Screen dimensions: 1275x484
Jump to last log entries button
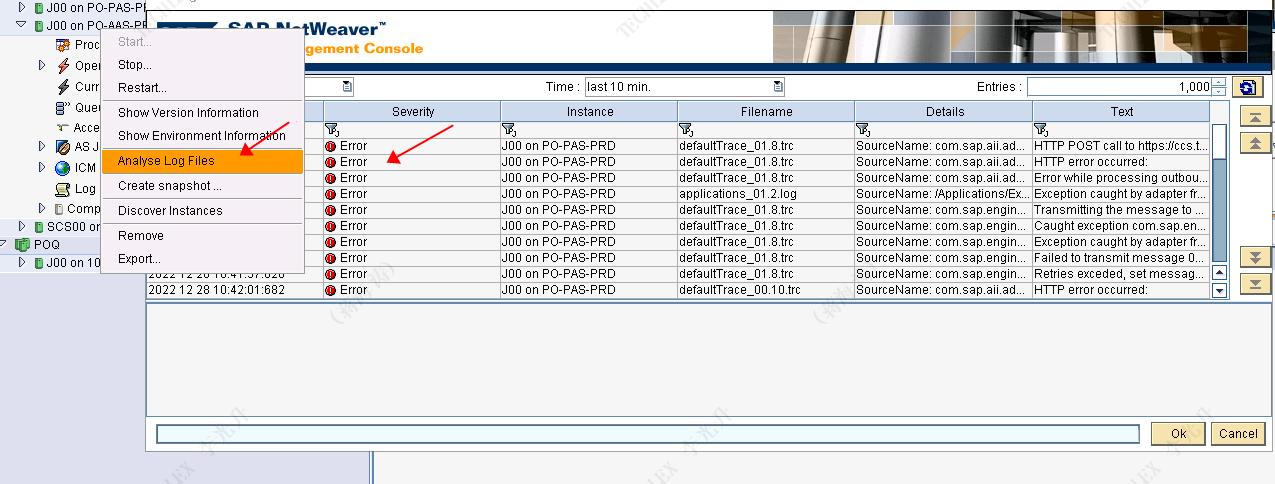pyautogui.click(x=1255, y=284)
